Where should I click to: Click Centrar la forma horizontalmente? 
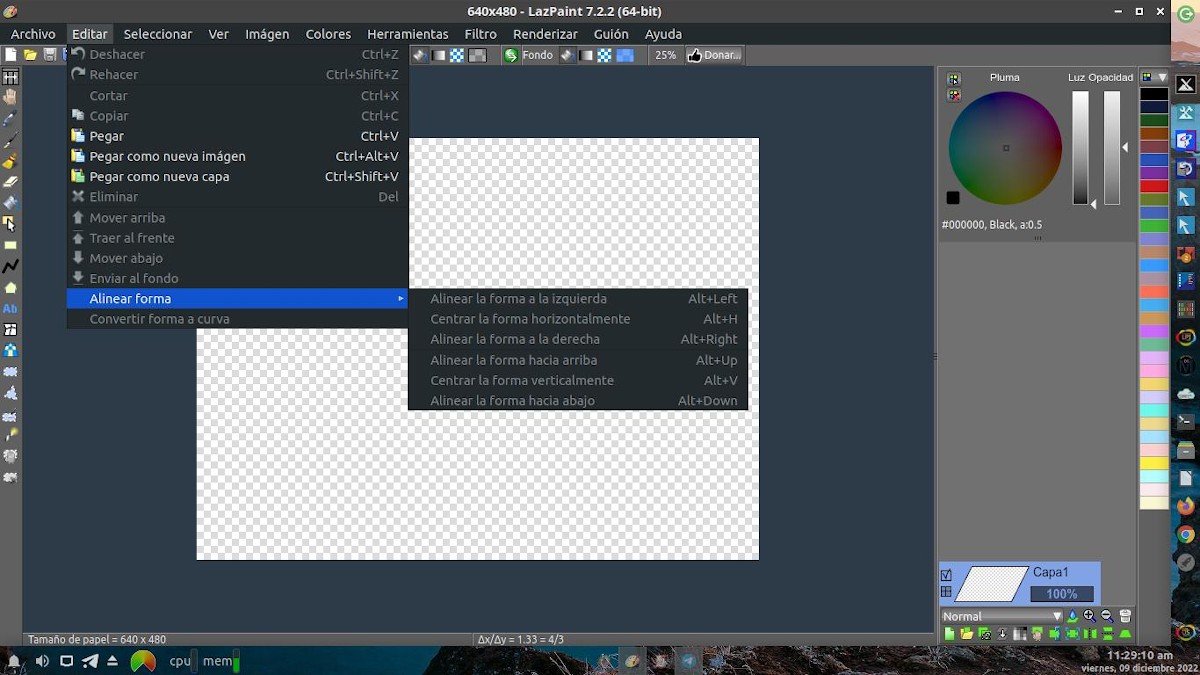(578, 319)
